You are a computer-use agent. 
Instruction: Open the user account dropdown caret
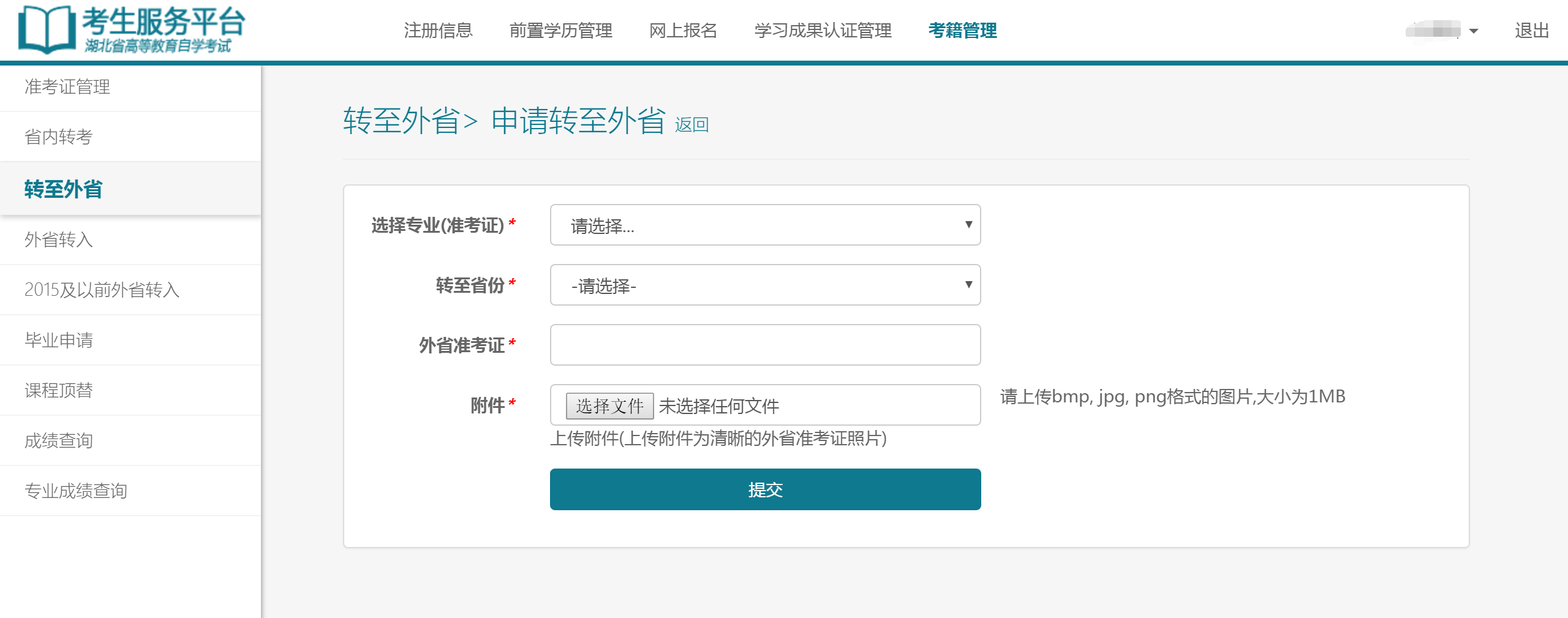coord(1474,31)
